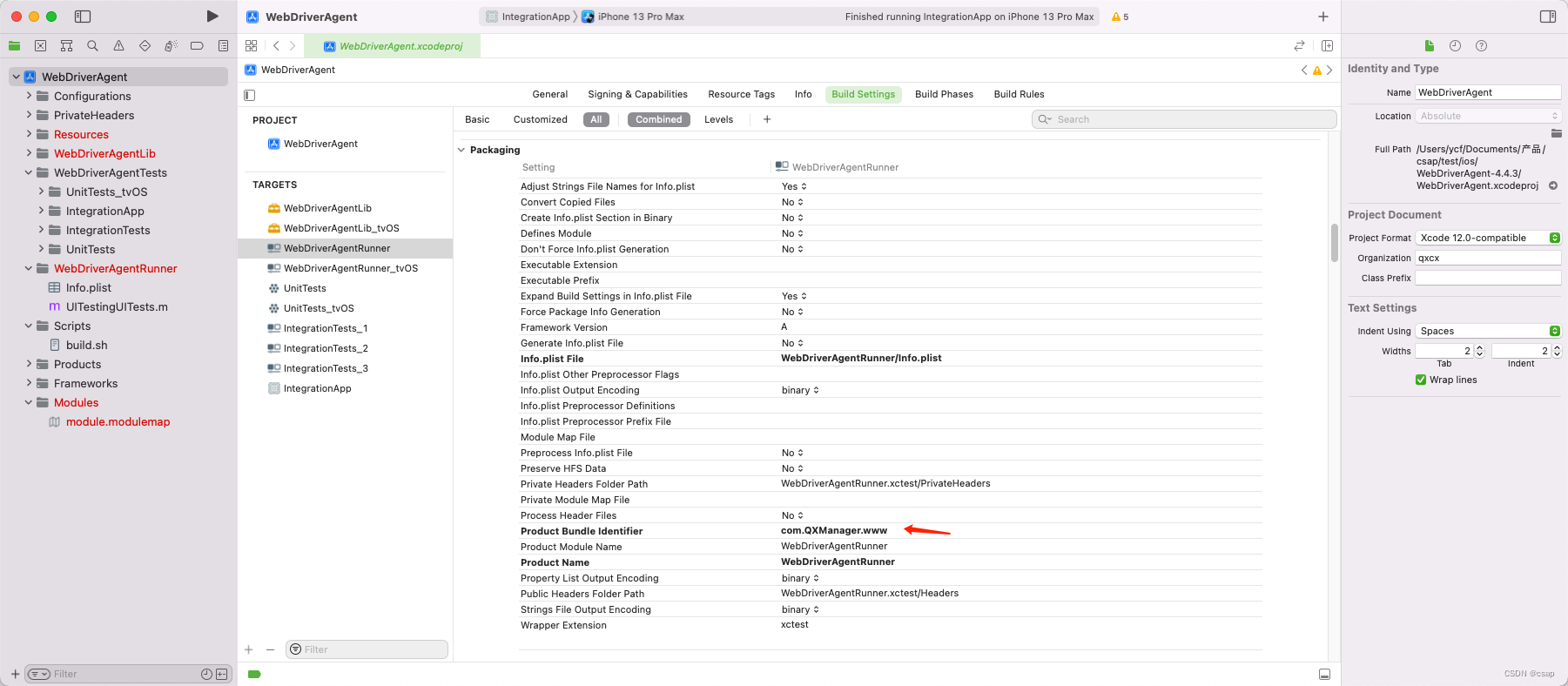
Task: Toggle the Wrap lines checkbox
Action: [1421, 380]
